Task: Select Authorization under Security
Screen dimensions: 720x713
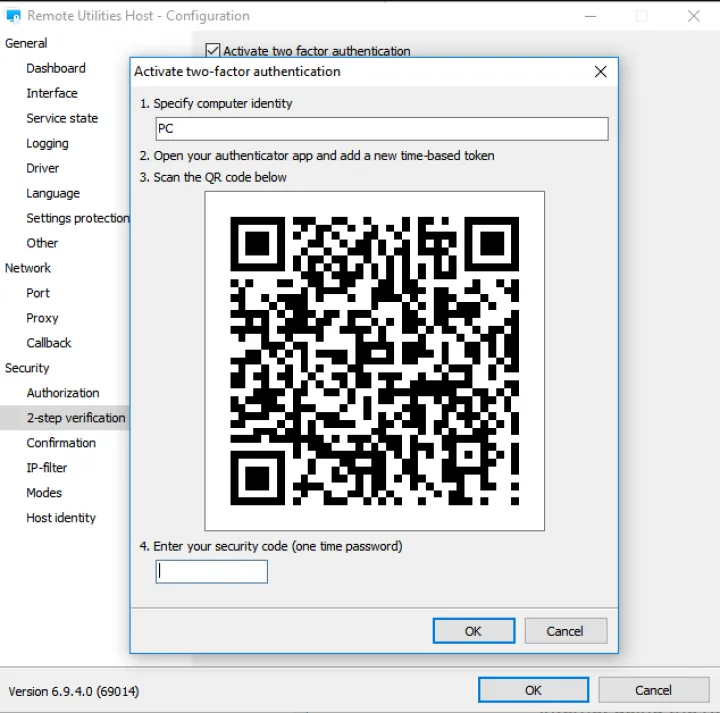Action: coord(63,393)
